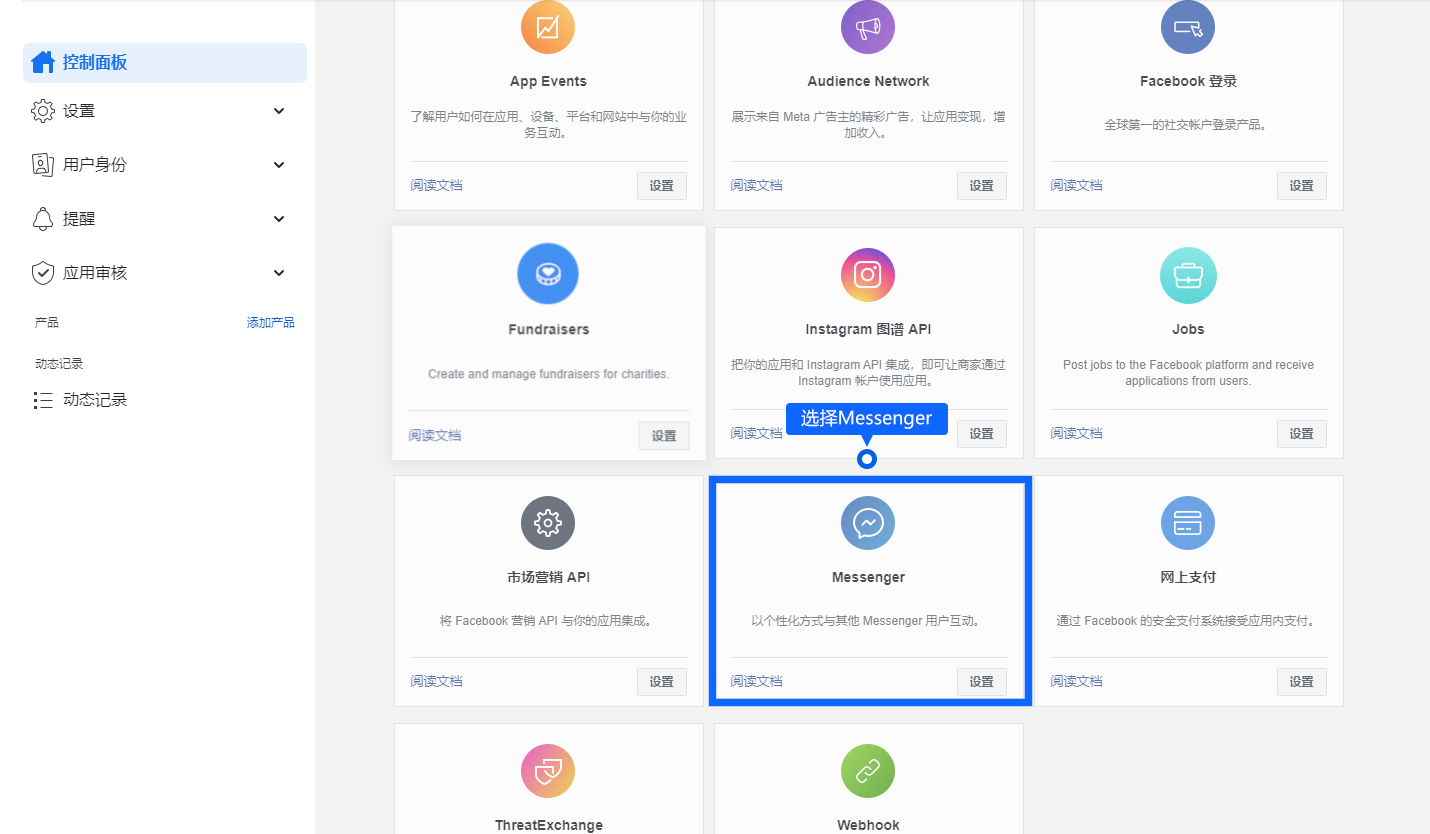Click the Webhook link icon

pyautogui.click(x=868, y=771)
